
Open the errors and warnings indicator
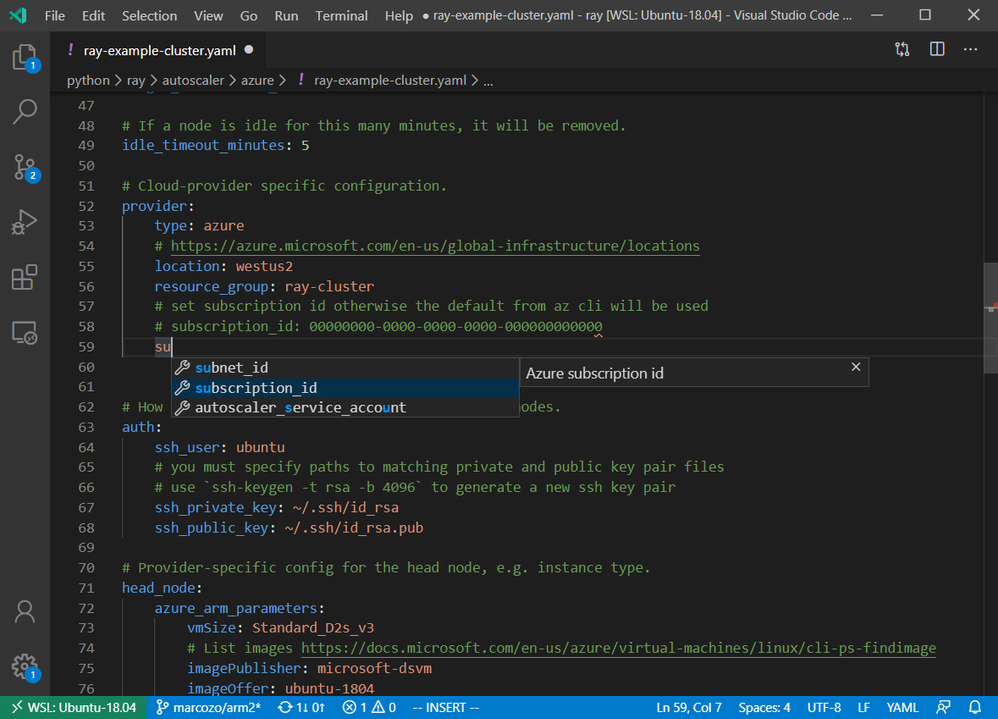[x=369, y=708]
